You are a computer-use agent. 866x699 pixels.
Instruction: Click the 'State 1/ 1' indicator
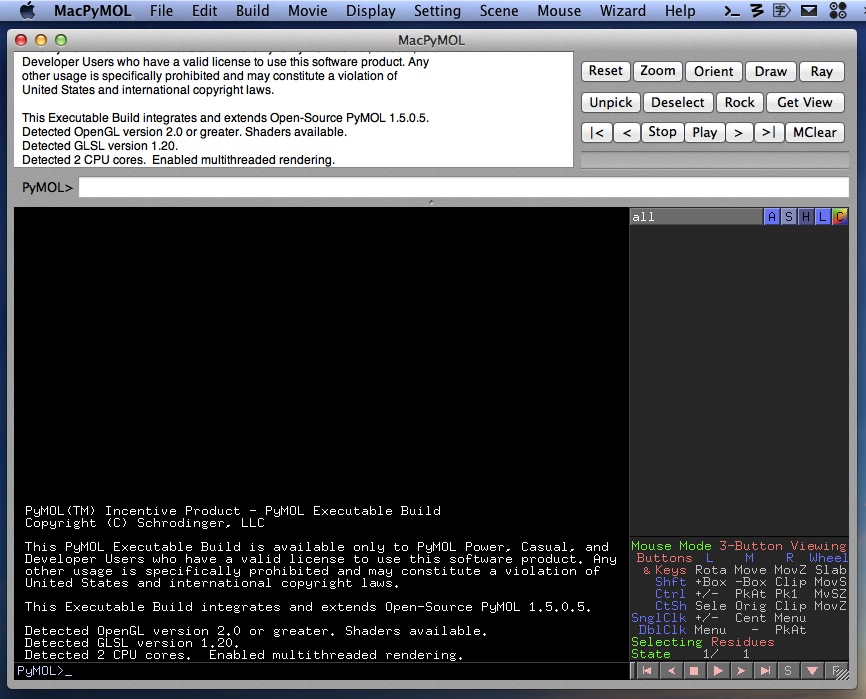click(690, 654)
